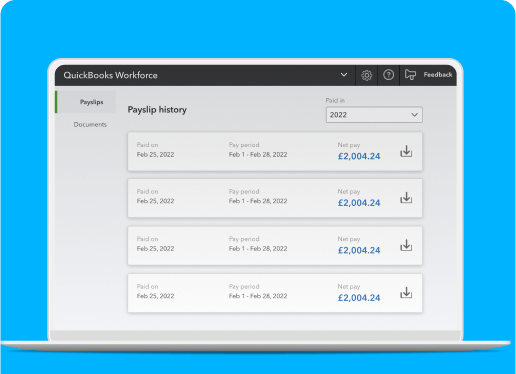Image resolution: width=516 pixels, height=374 pixels.
Task: Click the Feedback megaphone icon
Action: click(x=410, y=75)
